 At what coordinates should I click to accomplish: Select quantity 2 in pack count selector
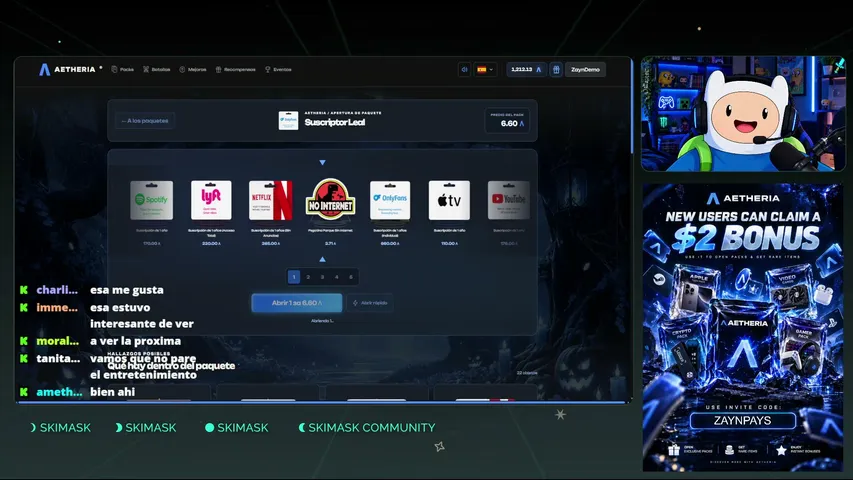(x=308, y=277)
